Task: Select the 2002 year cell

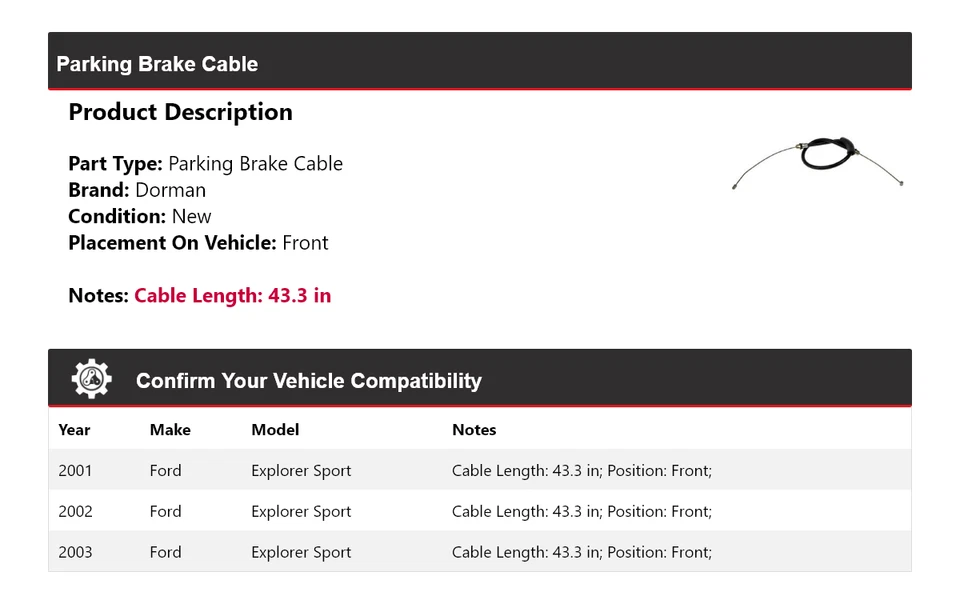Action: click(75, 511)
